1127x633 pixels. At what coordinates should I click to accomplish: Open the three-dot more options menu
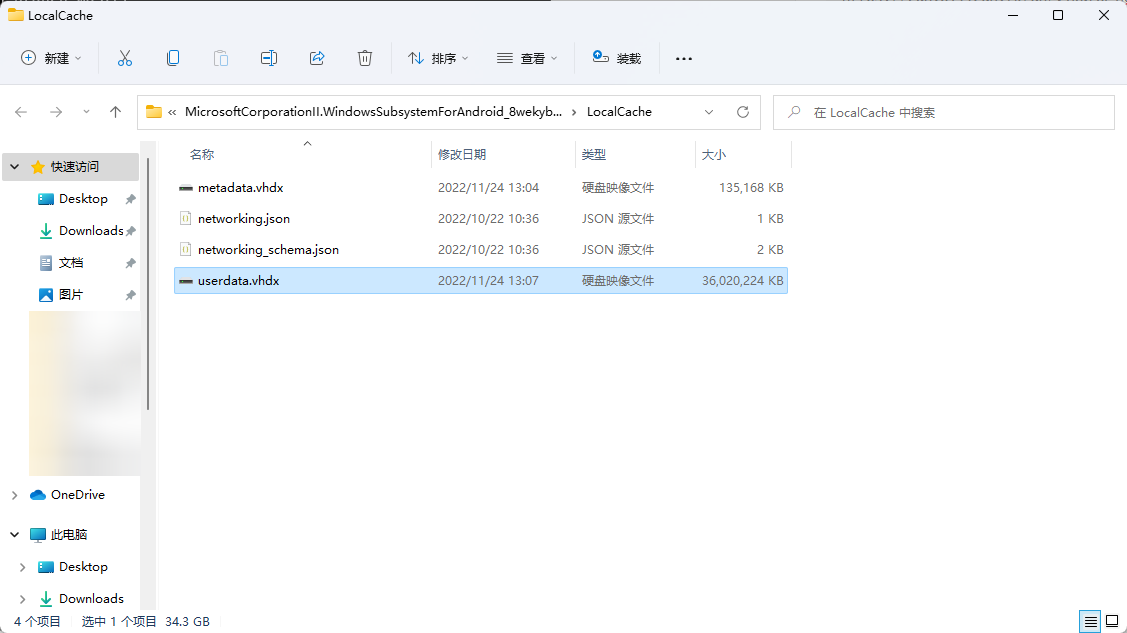684,58
